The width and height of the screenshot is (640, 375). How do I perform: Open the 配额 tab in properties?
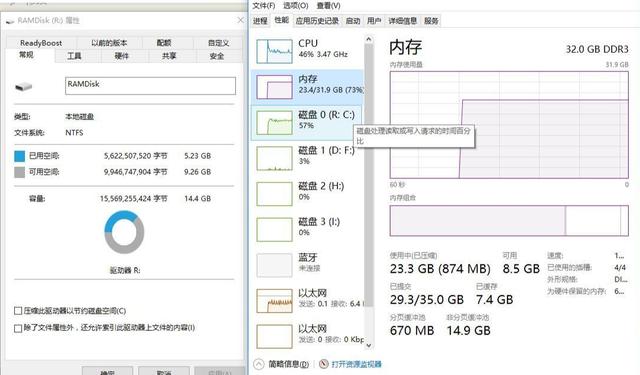[x=164, y=43]
